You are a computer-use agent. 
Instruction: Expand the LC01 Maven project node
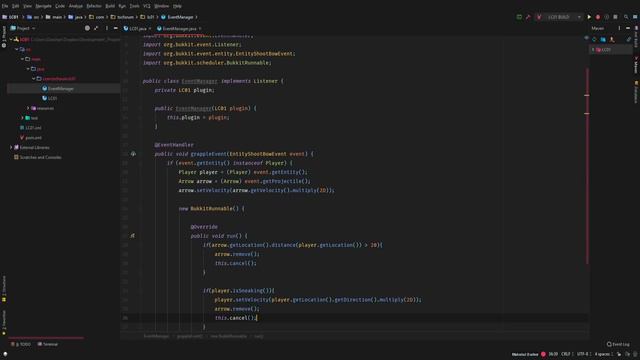point(593,49)
